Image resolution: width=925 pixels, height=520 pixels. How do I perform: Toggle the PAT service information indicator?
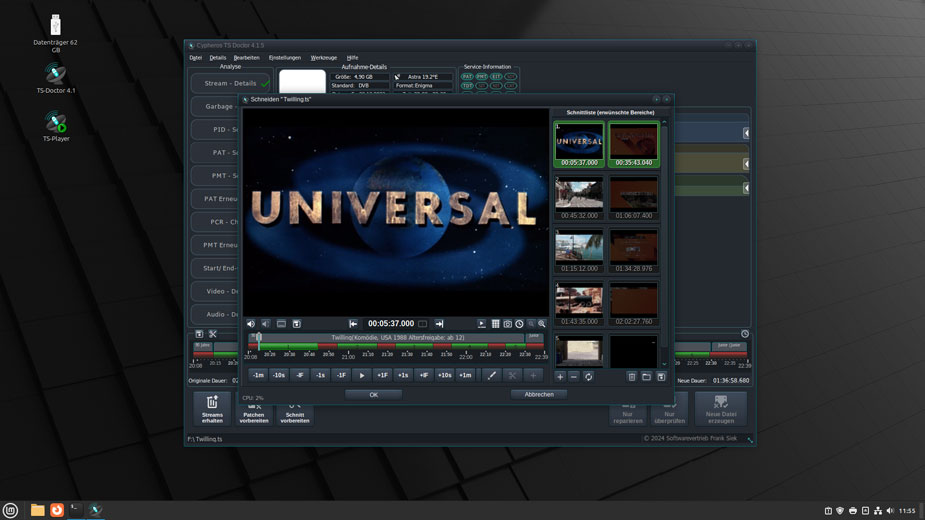[467, 77]
